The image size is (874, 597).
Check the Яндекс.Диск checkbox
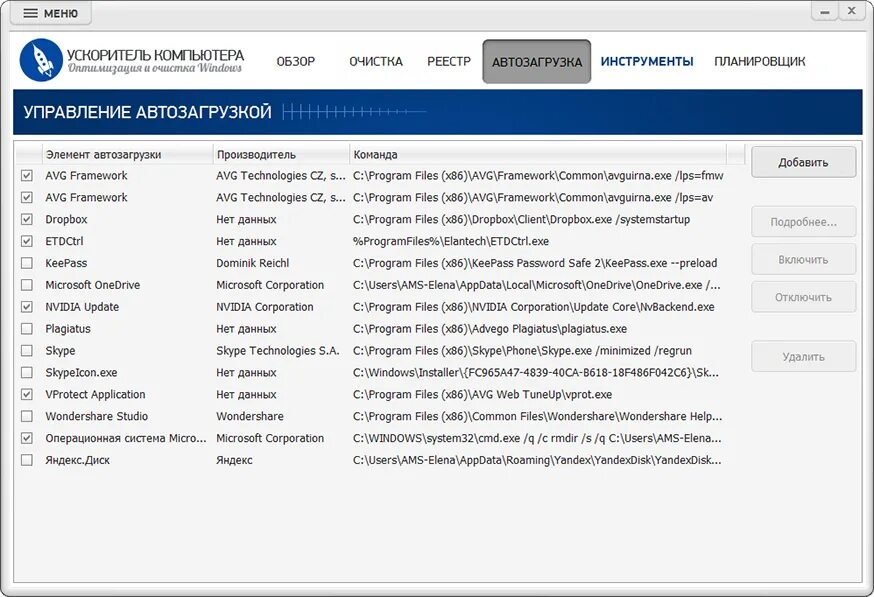(27, 460)
